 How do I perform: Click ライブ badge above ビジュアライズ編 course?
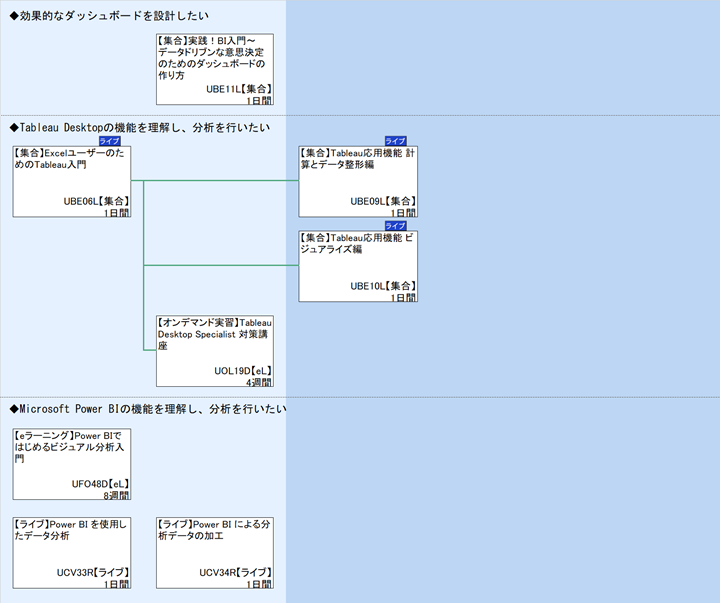pos(396,226)
